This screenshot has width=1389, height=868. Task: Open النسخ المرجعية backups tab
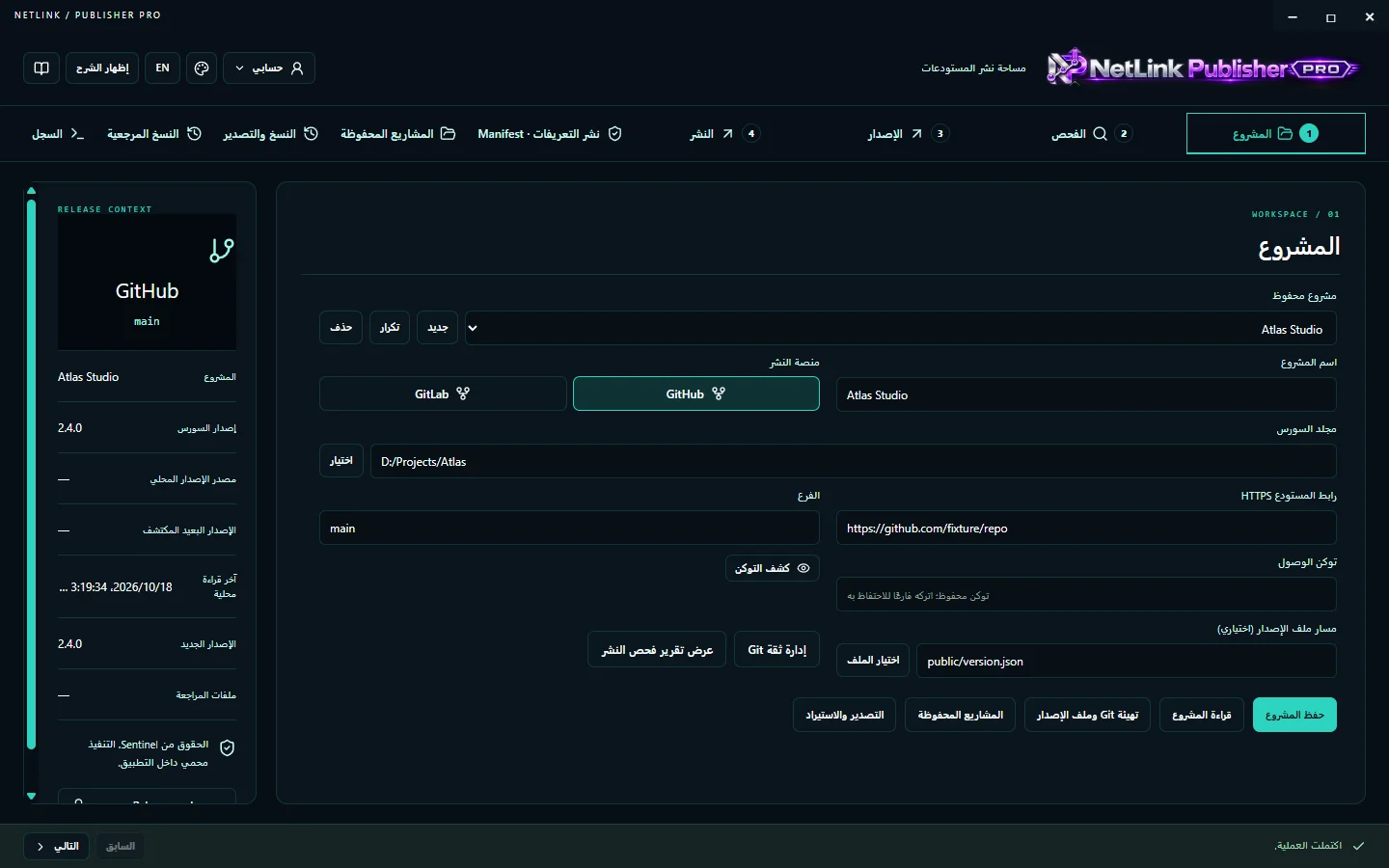pyautogui.click(x=154, y=134)
